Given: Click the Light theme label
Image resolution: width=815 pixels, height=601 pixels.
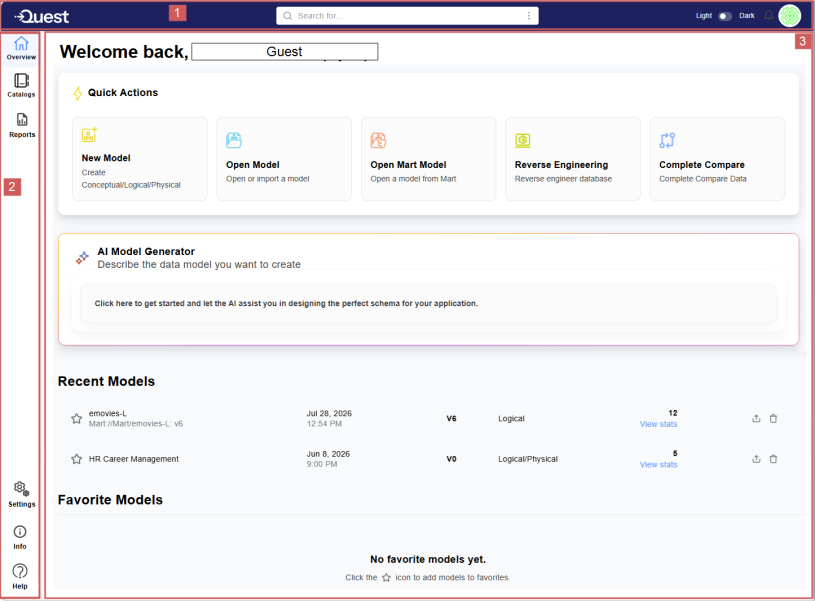Looking at the screenshot, I should (704, 16).
